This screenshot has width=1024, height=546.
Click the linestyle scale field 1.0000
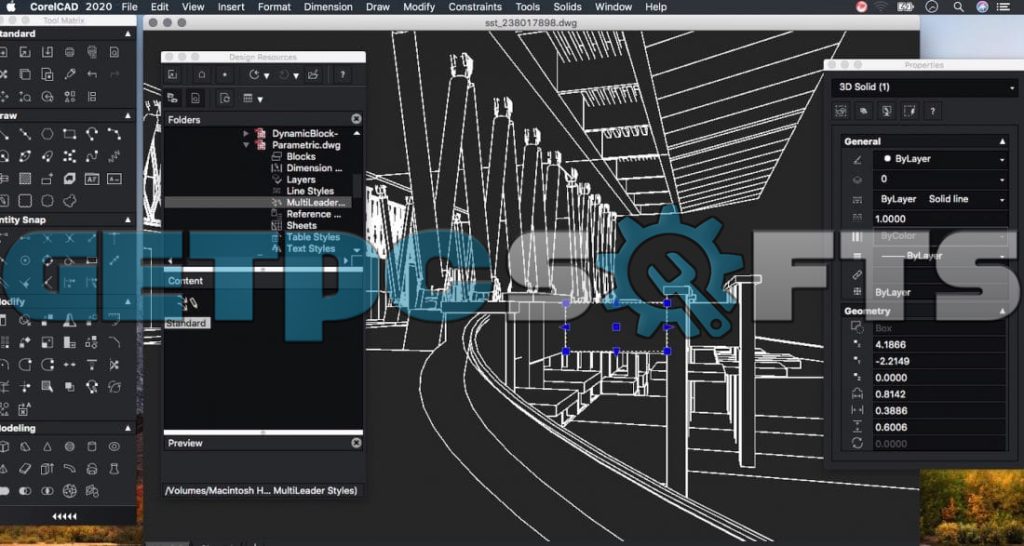coord(940,219)
